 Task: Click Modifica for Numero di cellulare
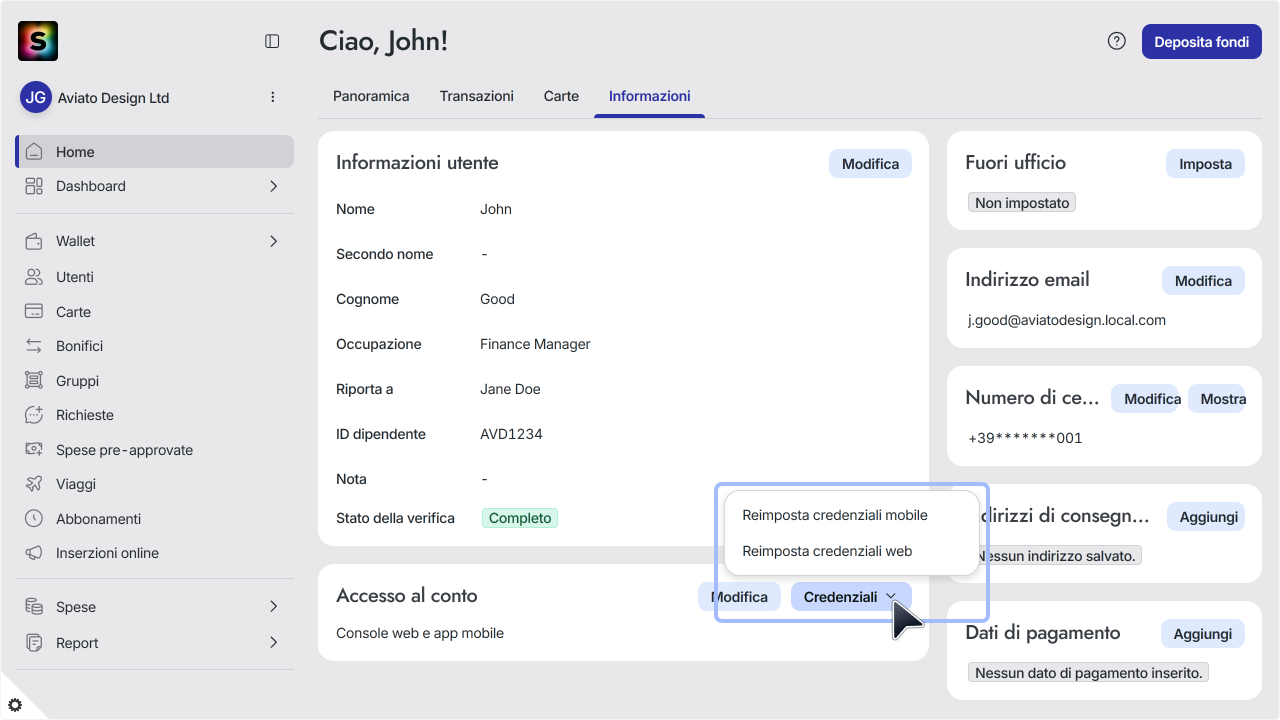click(1146, 399)
